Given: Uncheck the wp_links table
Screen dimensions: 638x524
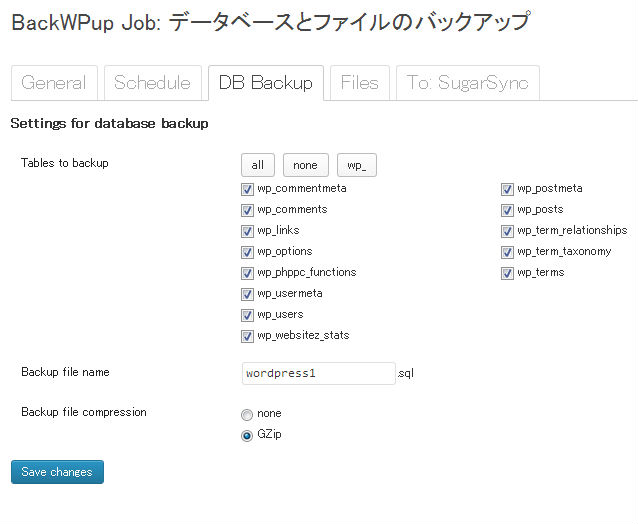Looking at the screenshot, I should (247, 231).
